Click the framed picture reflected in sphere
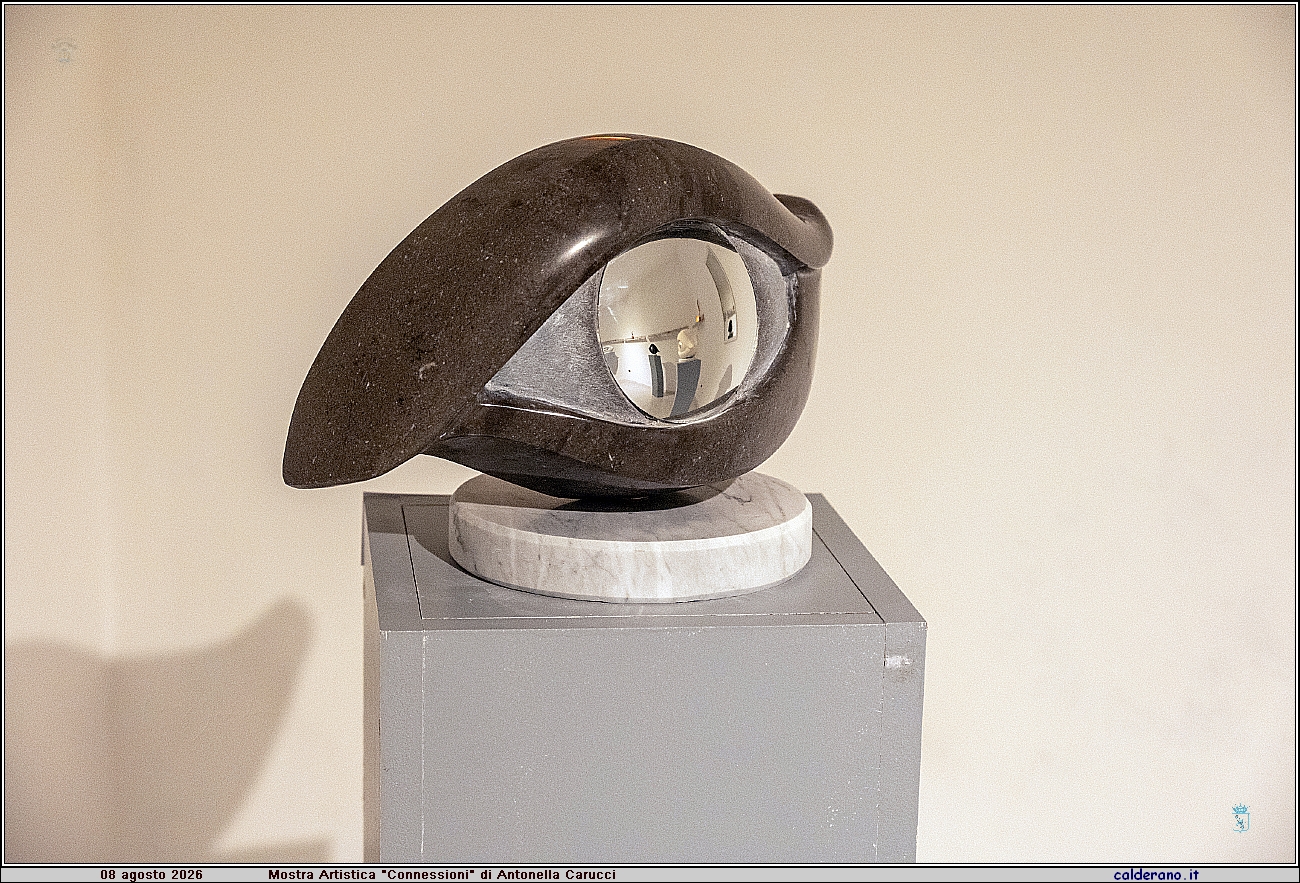The height and width of the screenshot is (883, 1300). [x=729, y=323]
